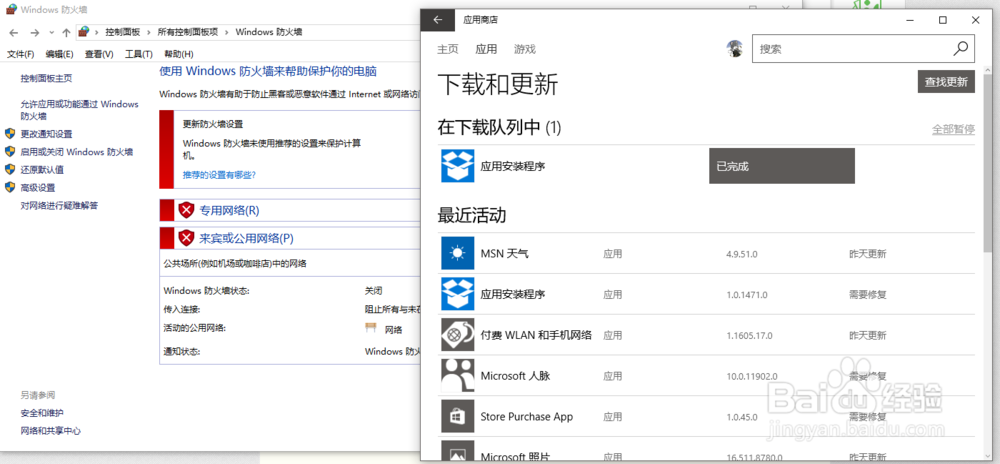Viewport: 1000px width, 464px height.
Task: Click the 已完成 status button
Action: (782, 166)
